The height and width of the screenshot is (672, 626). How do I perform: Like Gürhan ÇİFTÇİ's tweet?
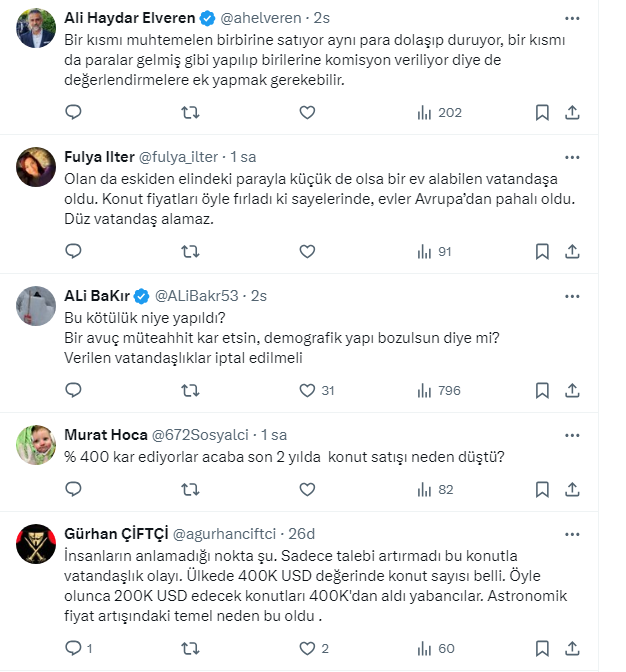coord(308,648)
